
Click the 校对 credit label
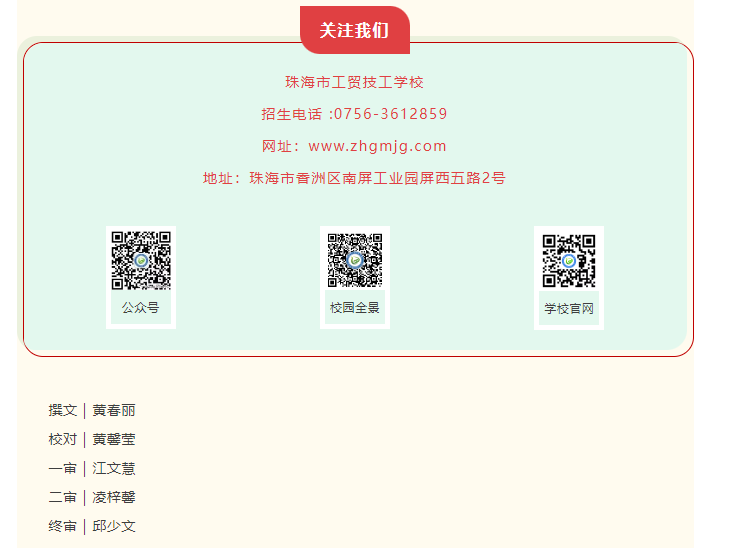tap(62, 439)
